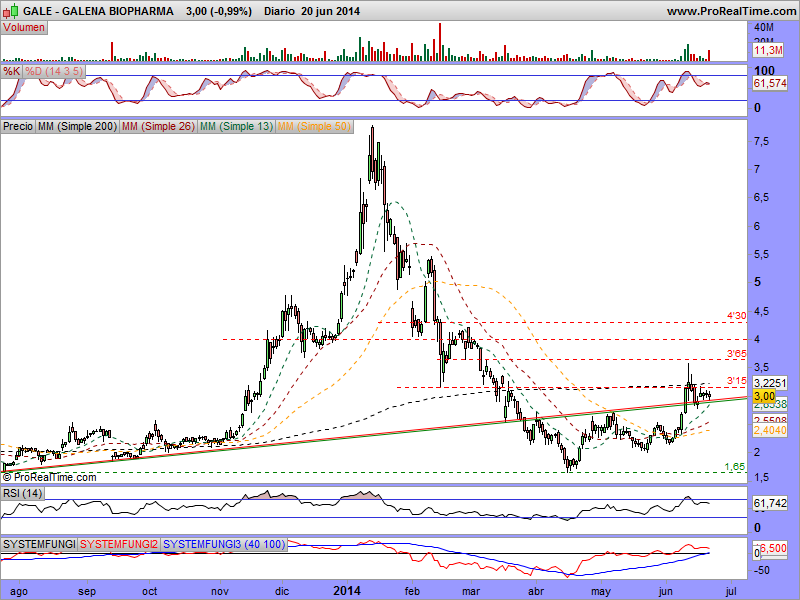Click the feb month label

coord(412,591)
